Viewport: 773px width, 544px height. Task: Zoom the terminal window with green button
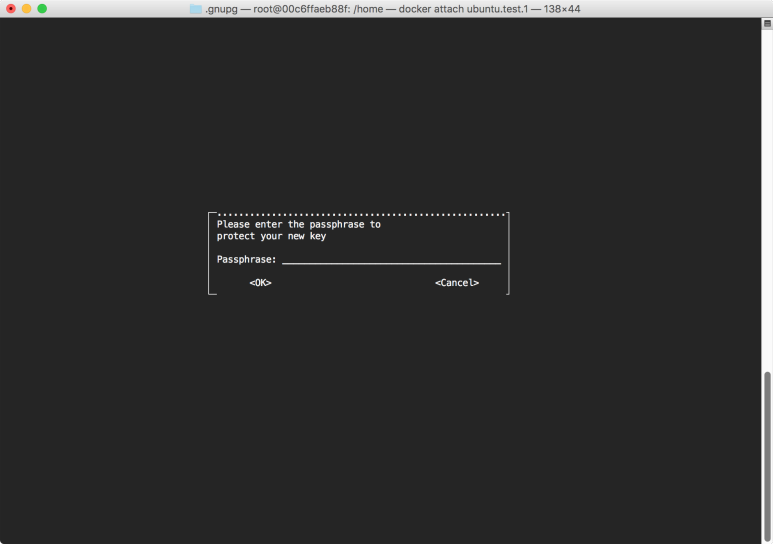pyautogui.click(x=42, y=8)
